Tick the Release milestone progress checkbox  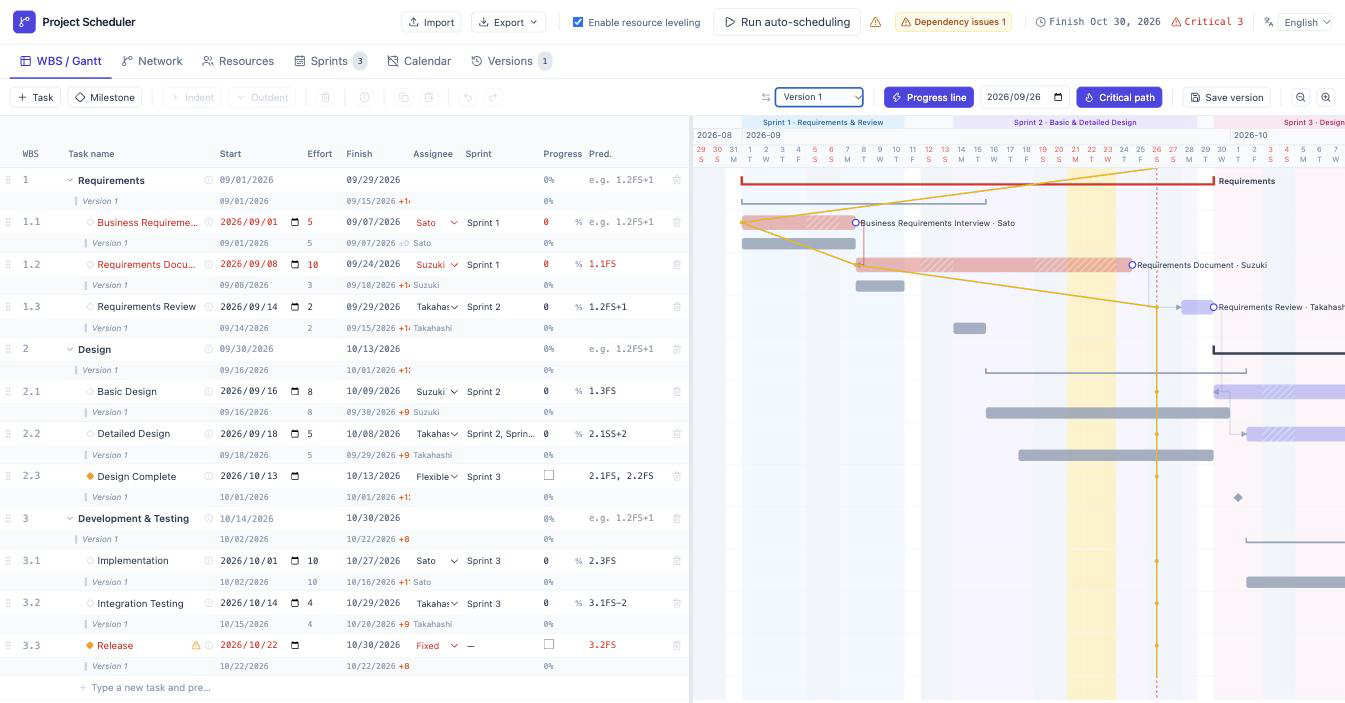click(548, 645)
